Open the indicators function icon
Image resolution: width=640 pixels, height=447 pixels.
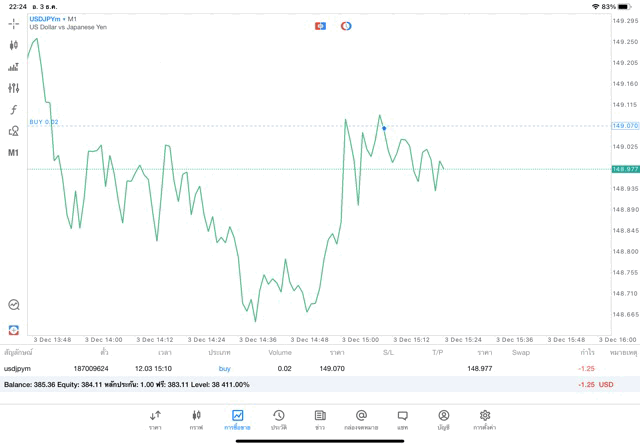[x=14, y=110]
